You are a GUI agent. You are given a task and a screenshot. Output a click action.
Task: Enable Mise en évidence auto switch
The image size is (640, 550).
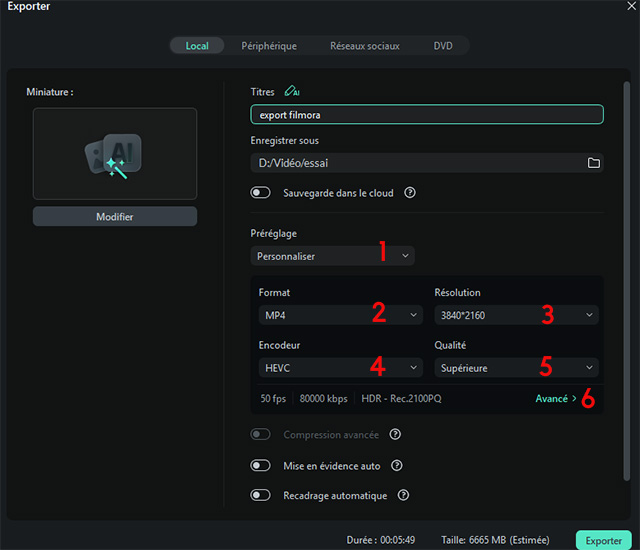click(x=261, y=466)
